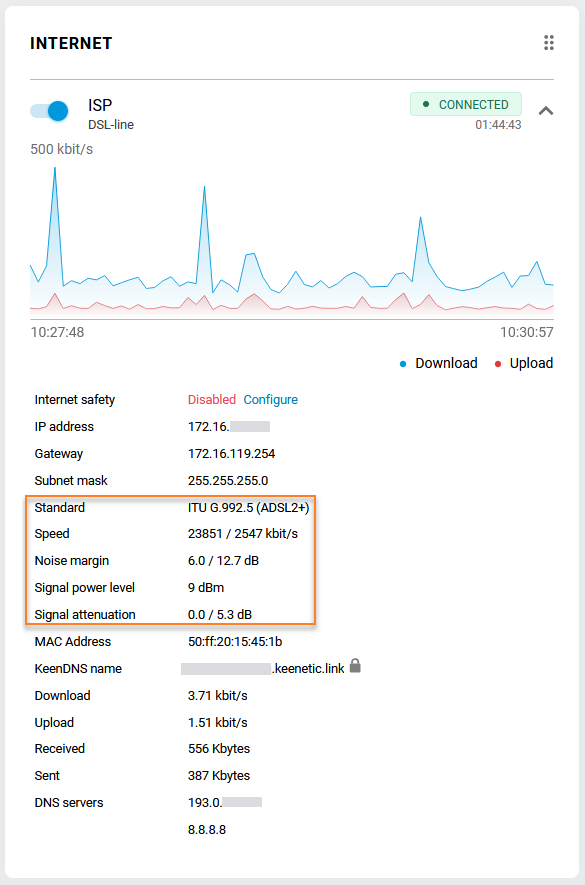Viewport: 585px width, 885px height.
Task: Select the download rate 3.71 kbit/s
Action: [217, 696]
